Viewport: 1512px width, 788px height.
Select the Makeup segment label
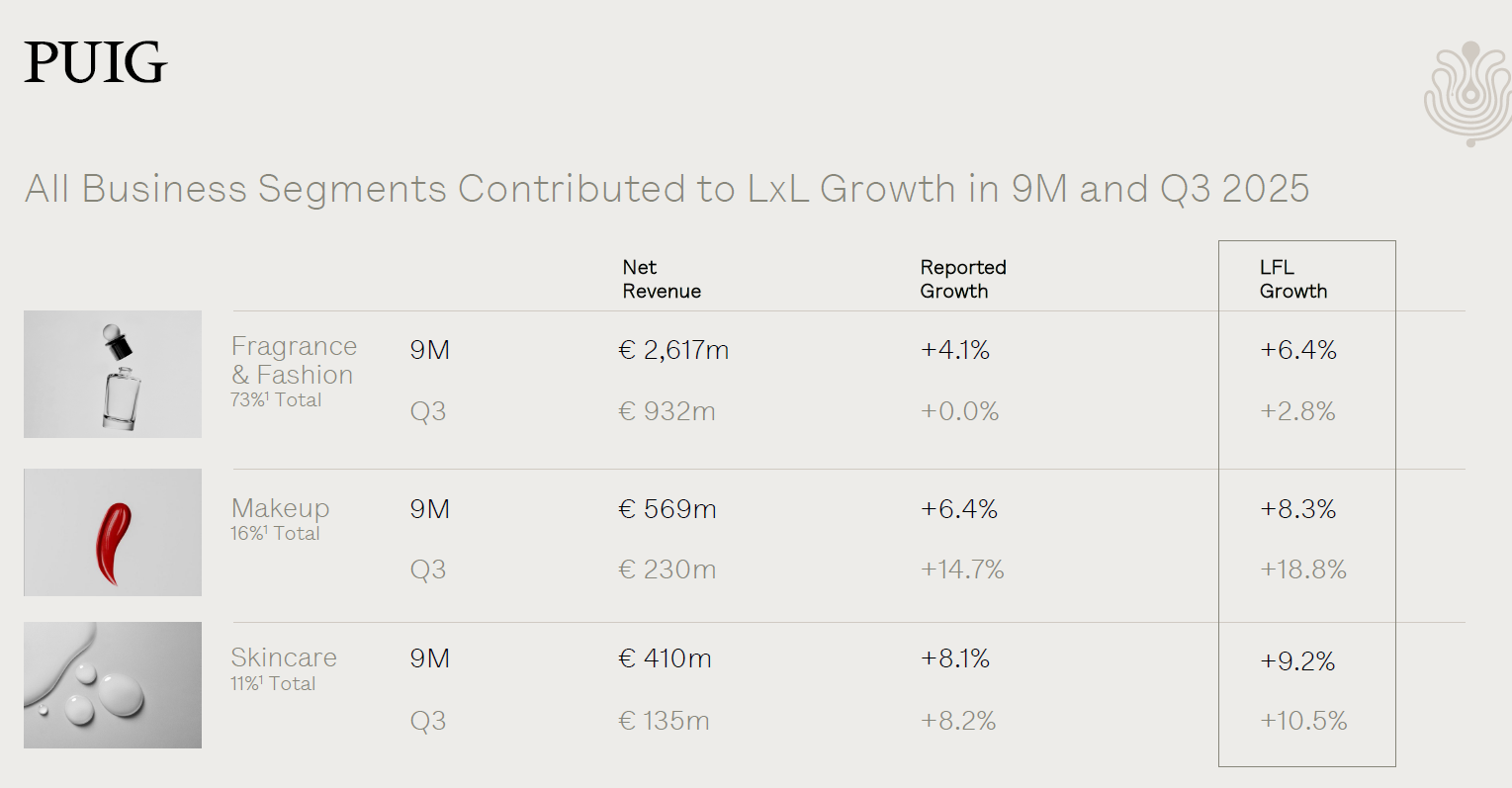[x=280, y=508]
